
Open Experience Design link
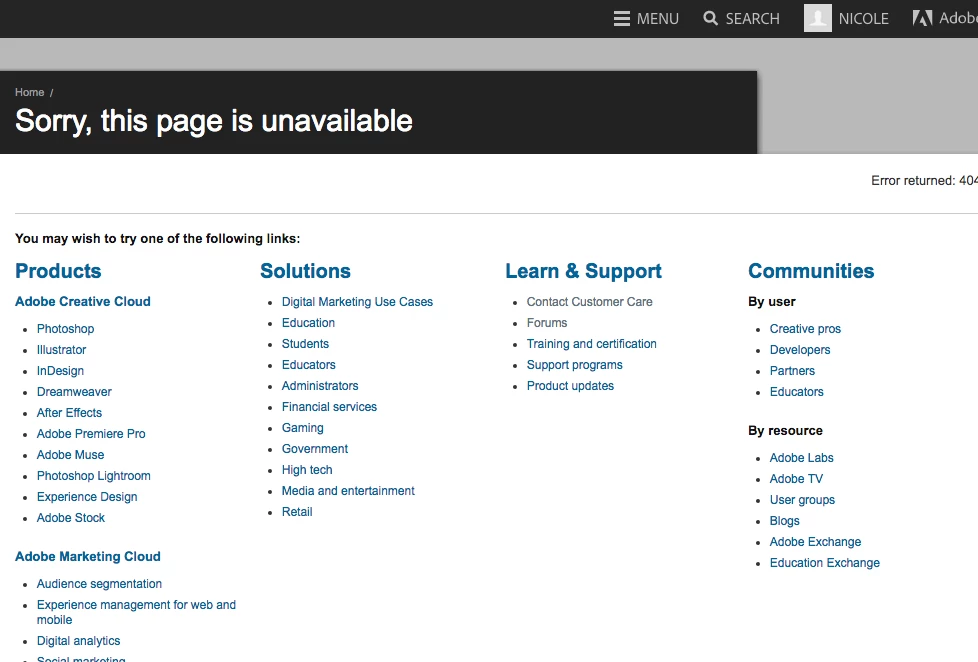(x=87, y=497)
